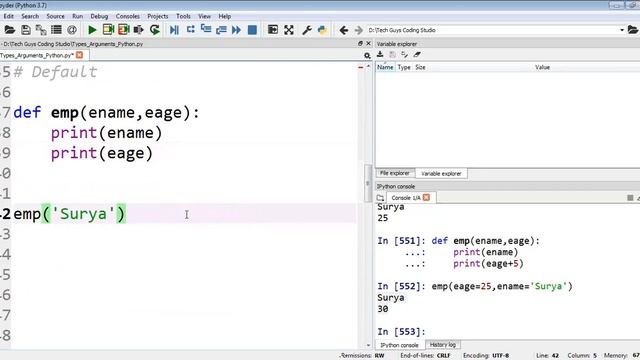This screenshot has width=640, height=360.
Task: Browse console tabs icon
Action: point(380,198)
